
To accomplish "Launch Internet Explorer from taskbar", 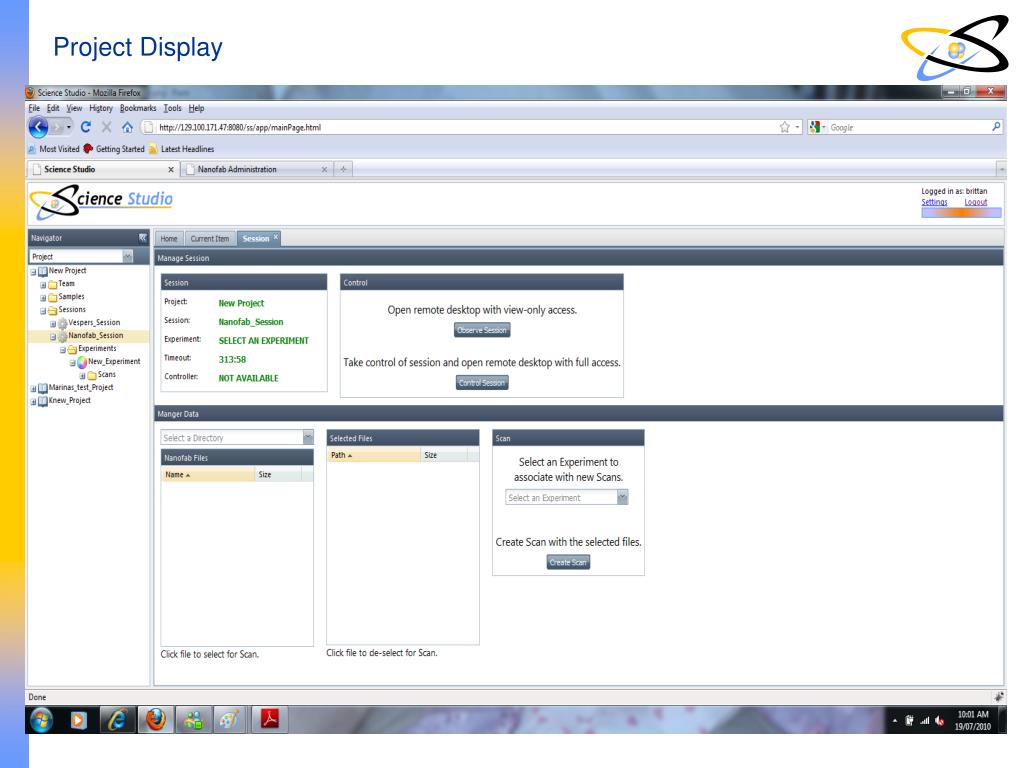I will [118, 720].
